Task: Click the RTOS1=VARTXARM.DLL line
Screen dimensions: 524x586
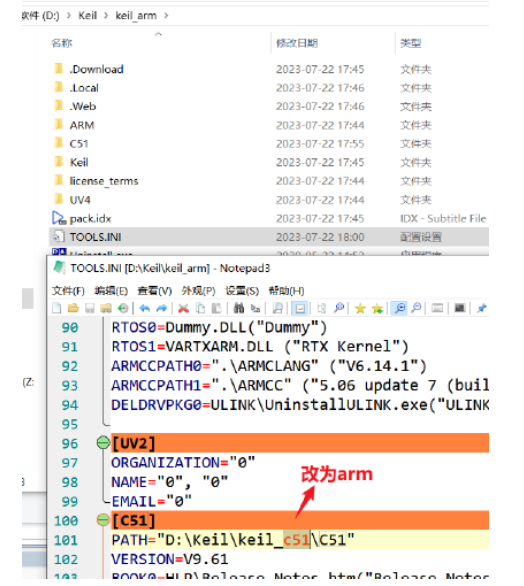Action: click(x=260, y=346)
